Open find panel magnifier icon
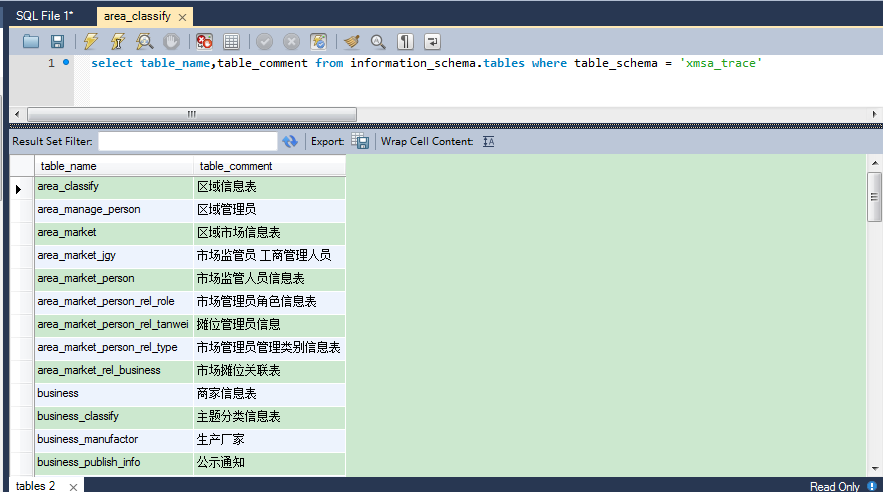Viewport: 883px width, 492px height. pos(378,42)
